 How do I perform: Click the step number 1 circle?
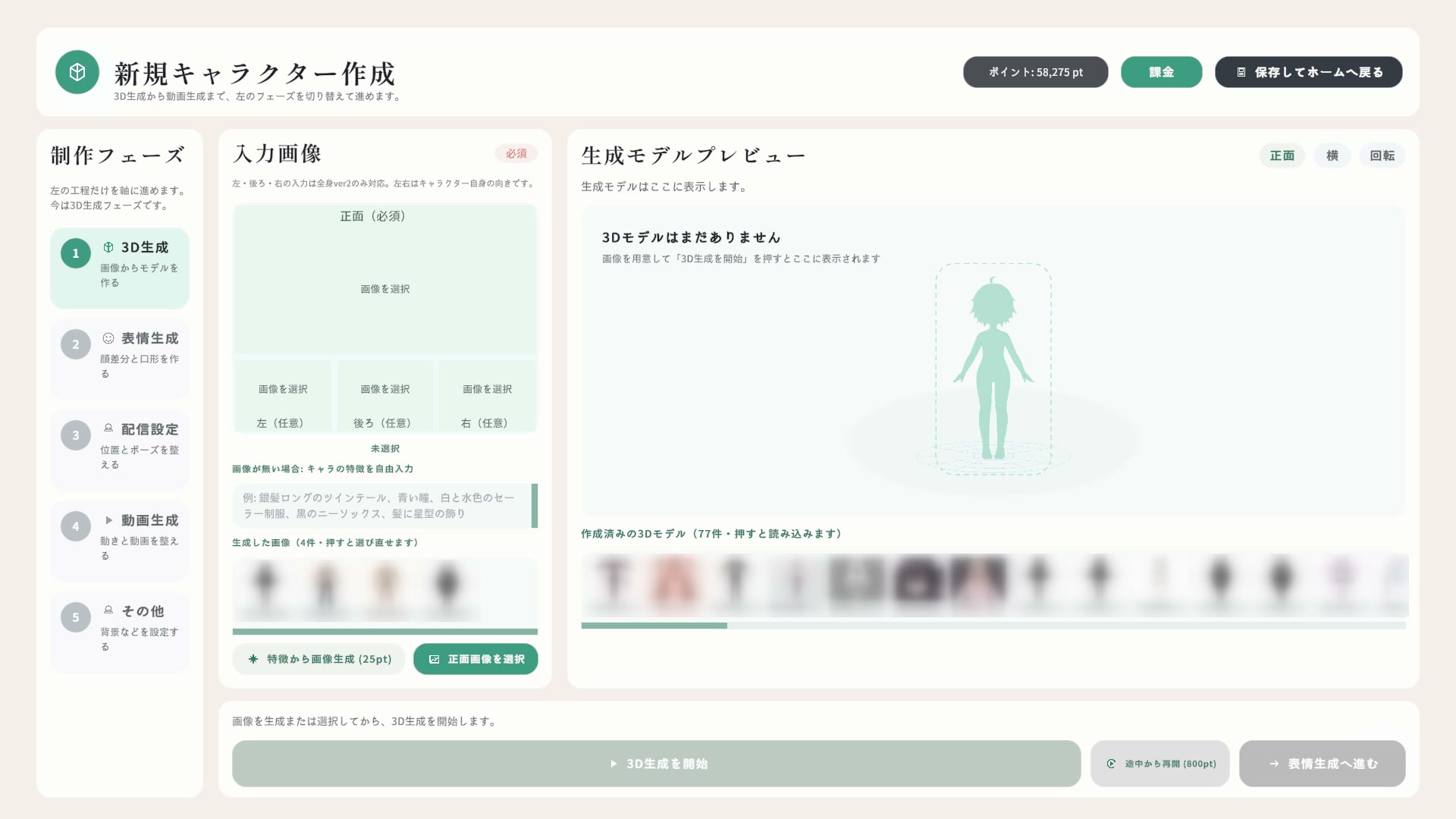tap(76, 253)
